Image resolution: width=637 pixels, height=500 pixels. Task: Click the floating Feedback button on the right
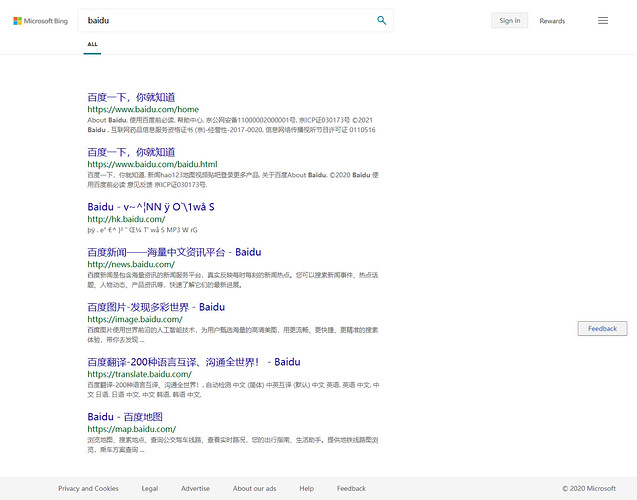pyautogui.click(x=602, y=329)
